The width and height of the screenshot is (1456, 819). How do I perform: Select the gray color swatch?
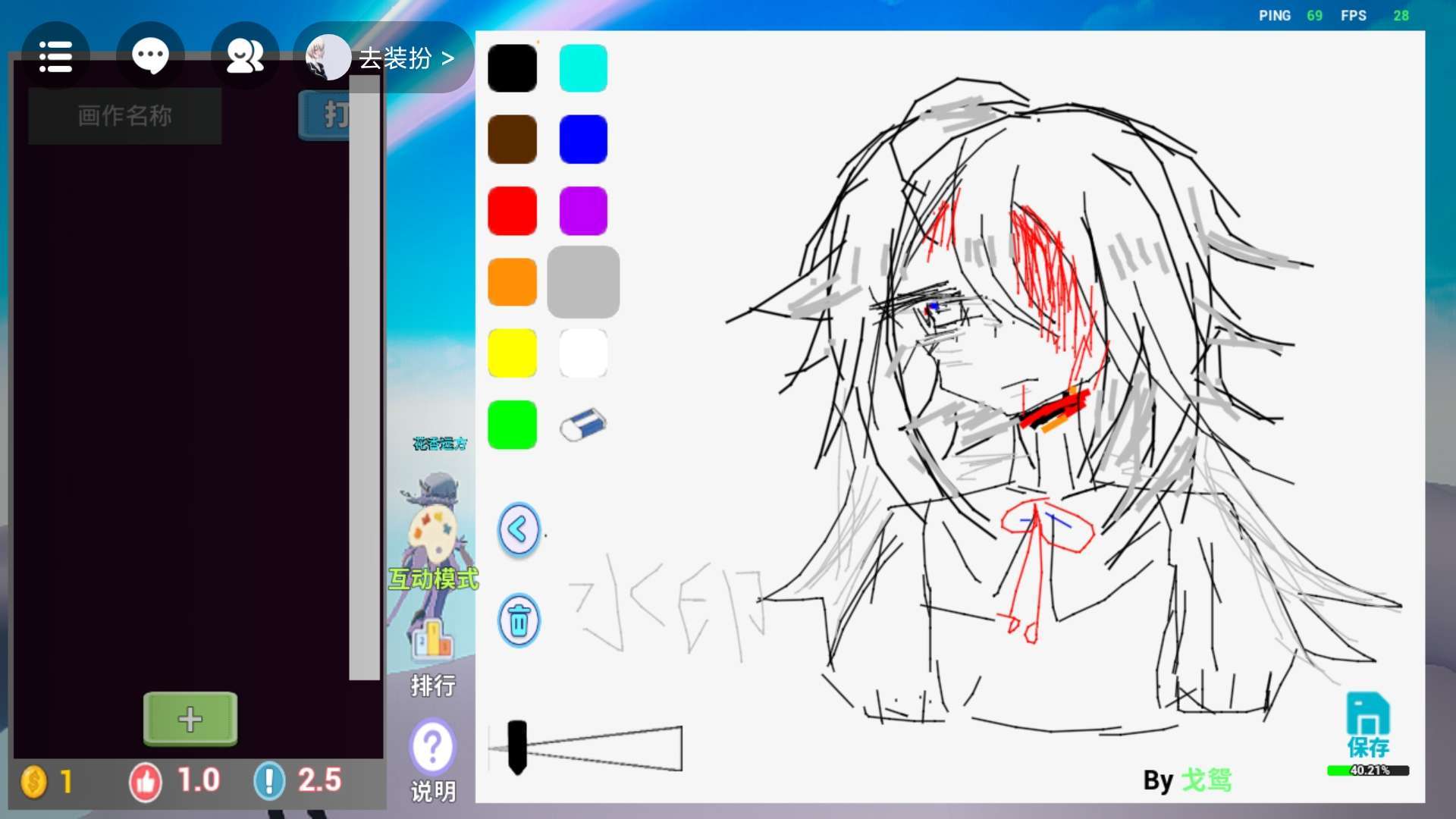pos(582,282)
